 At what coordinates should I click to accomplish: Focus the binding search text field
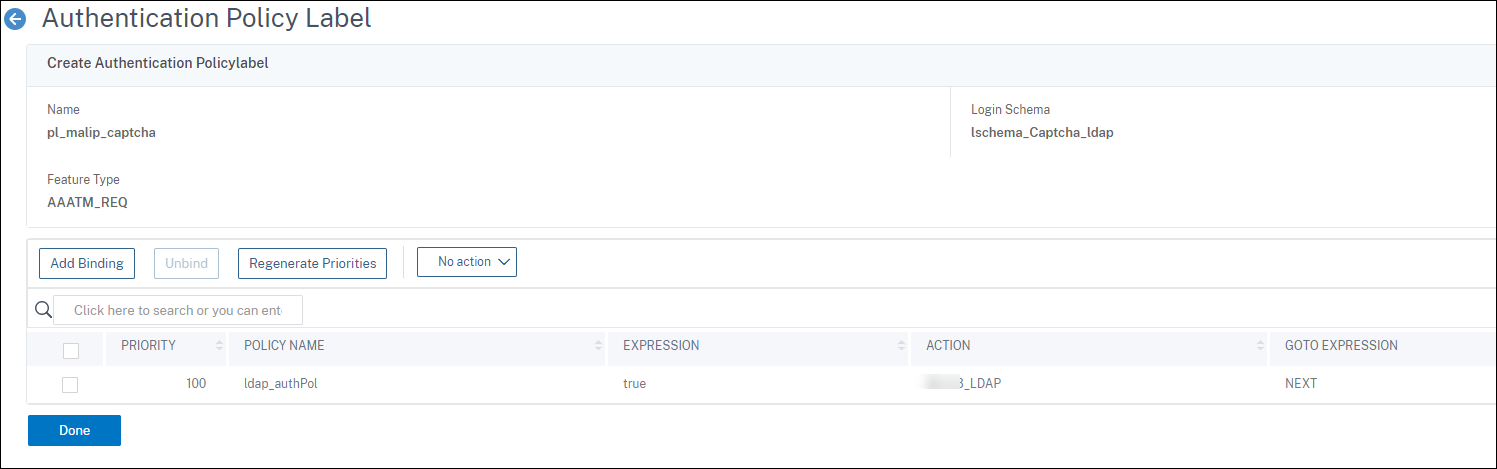(177, 310)
